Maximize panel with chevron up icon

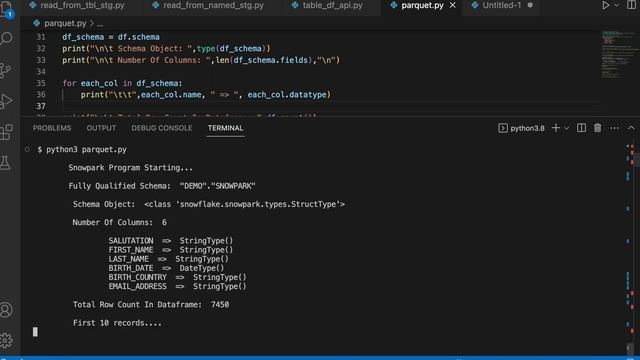coord(631,128)
